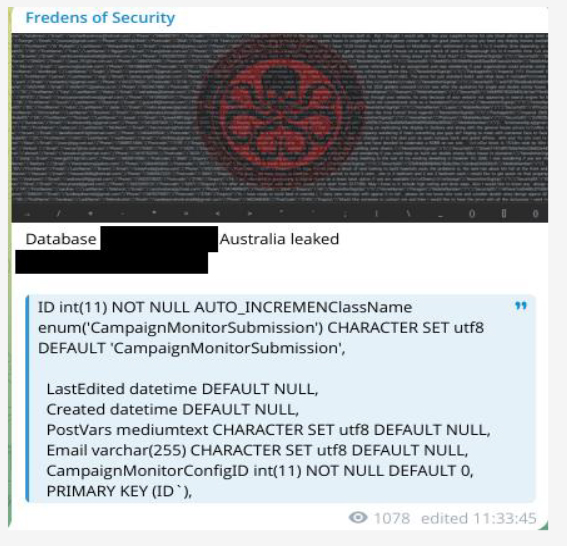
Task: Click the green corner mark at message bottom
Action: pos(543,525)
